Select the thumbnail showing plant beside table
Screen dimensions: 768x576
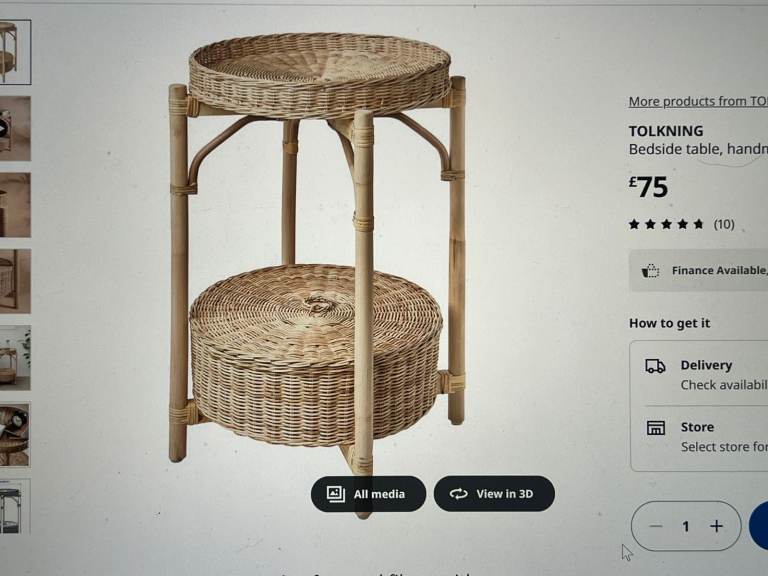click(14, 357)
